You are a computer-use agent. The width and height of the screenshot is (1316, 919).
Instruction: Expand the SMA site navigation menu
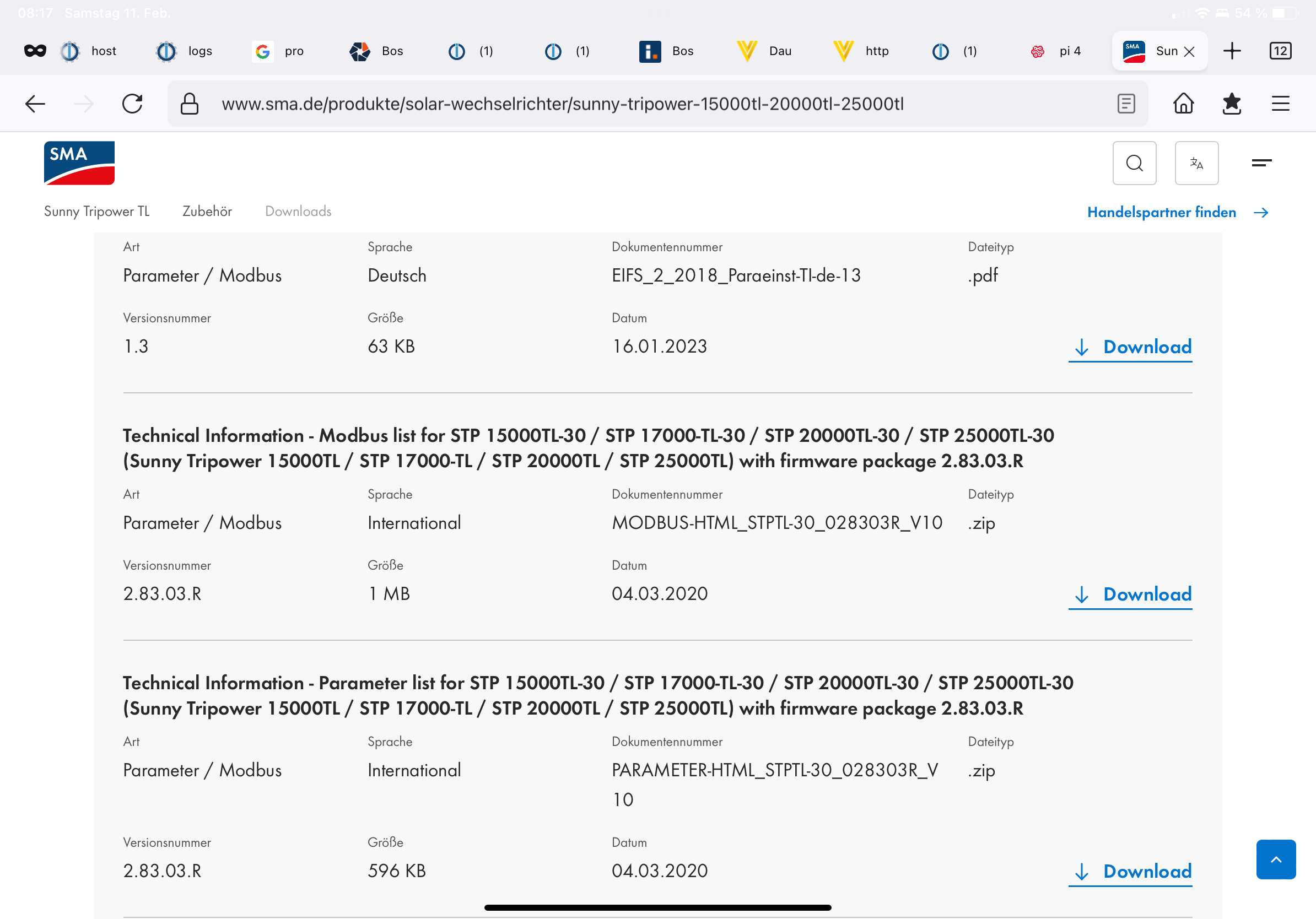point(1261,163)
